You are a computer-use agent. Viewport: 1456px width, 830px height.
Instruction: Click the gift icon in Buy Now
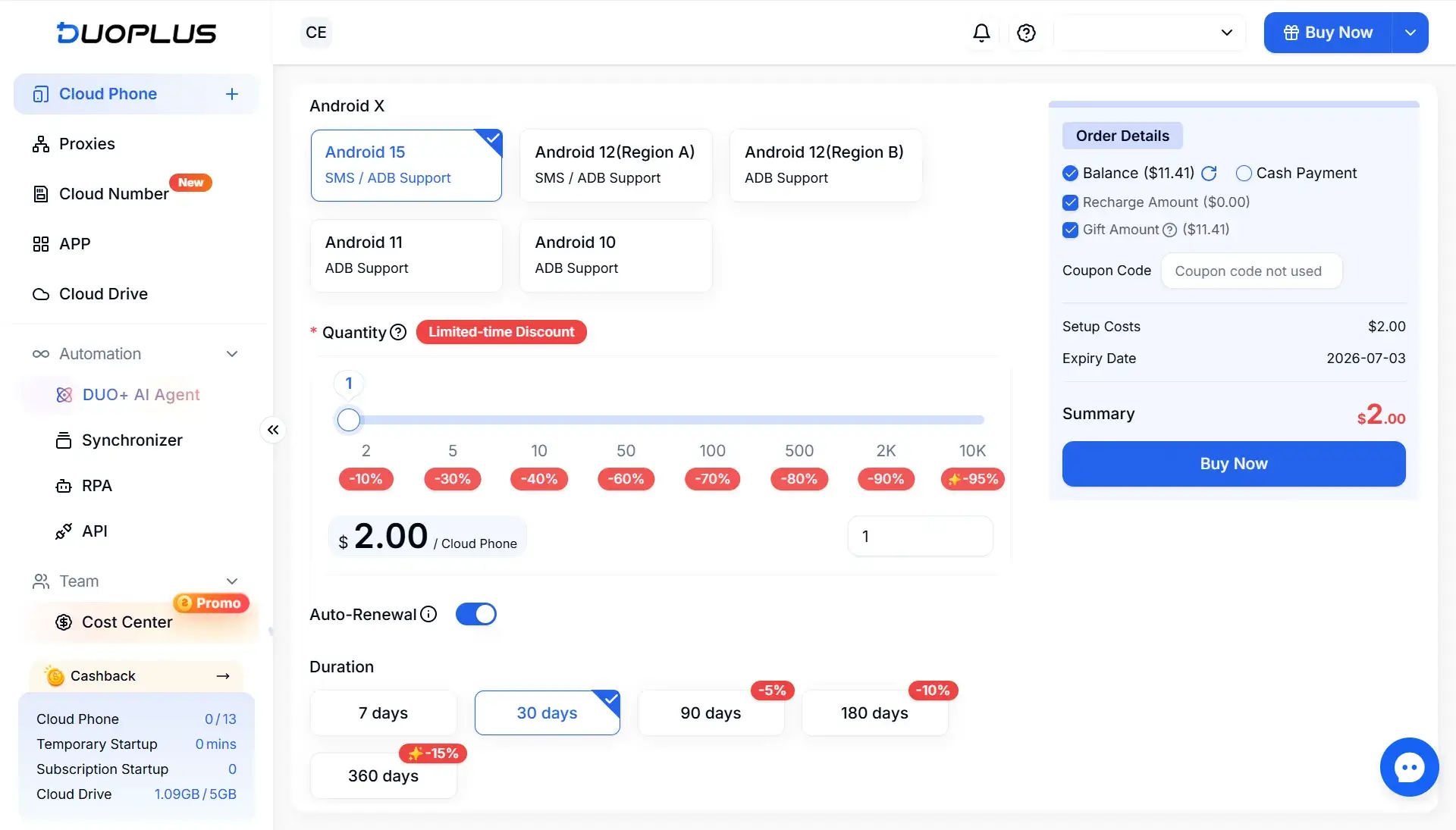pos(1291,33)
